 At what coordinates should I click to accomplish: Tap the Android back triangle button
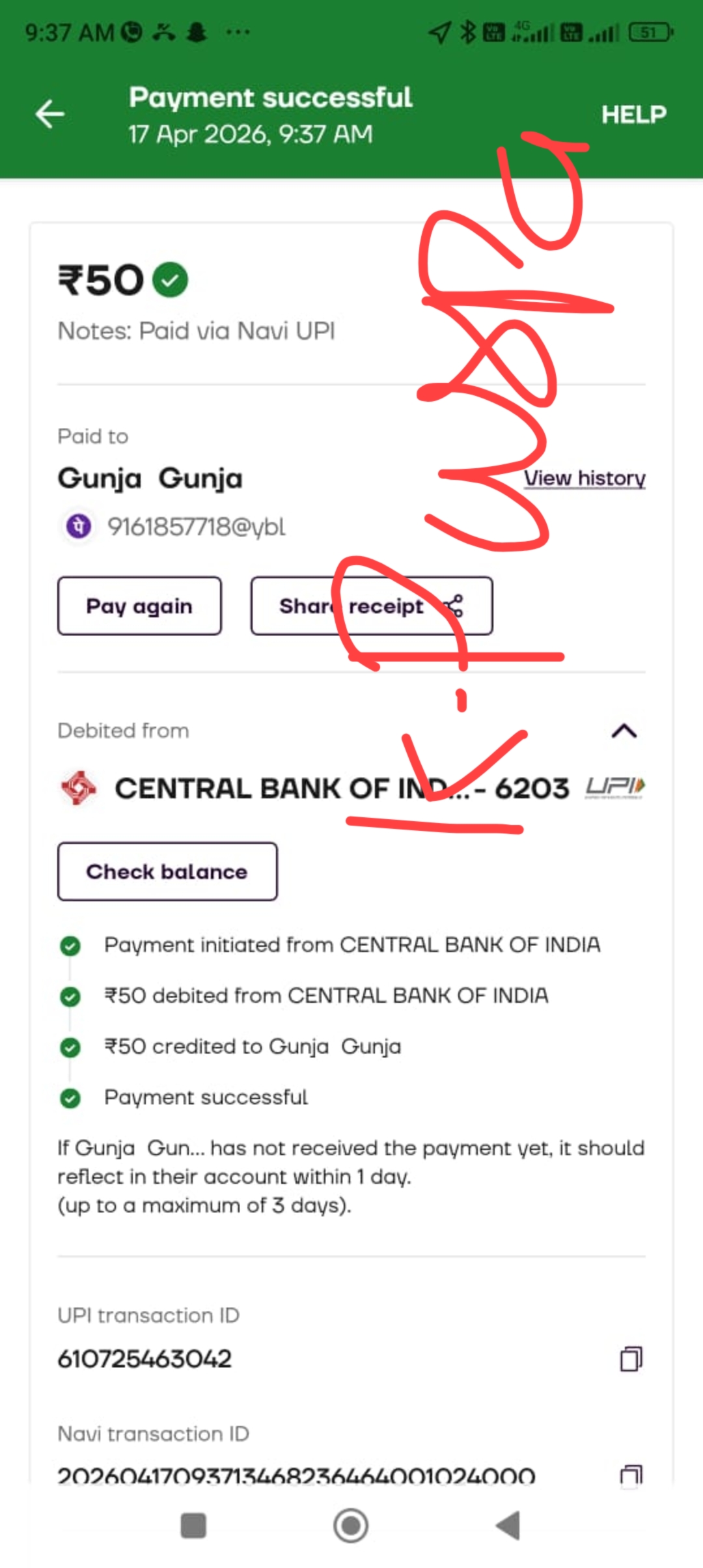[508, 1525]
